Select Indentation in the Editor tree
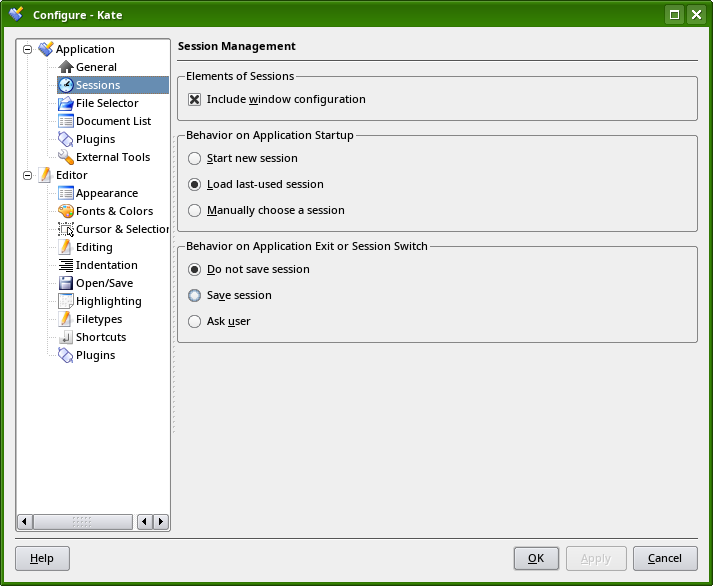 click(106, 265)
